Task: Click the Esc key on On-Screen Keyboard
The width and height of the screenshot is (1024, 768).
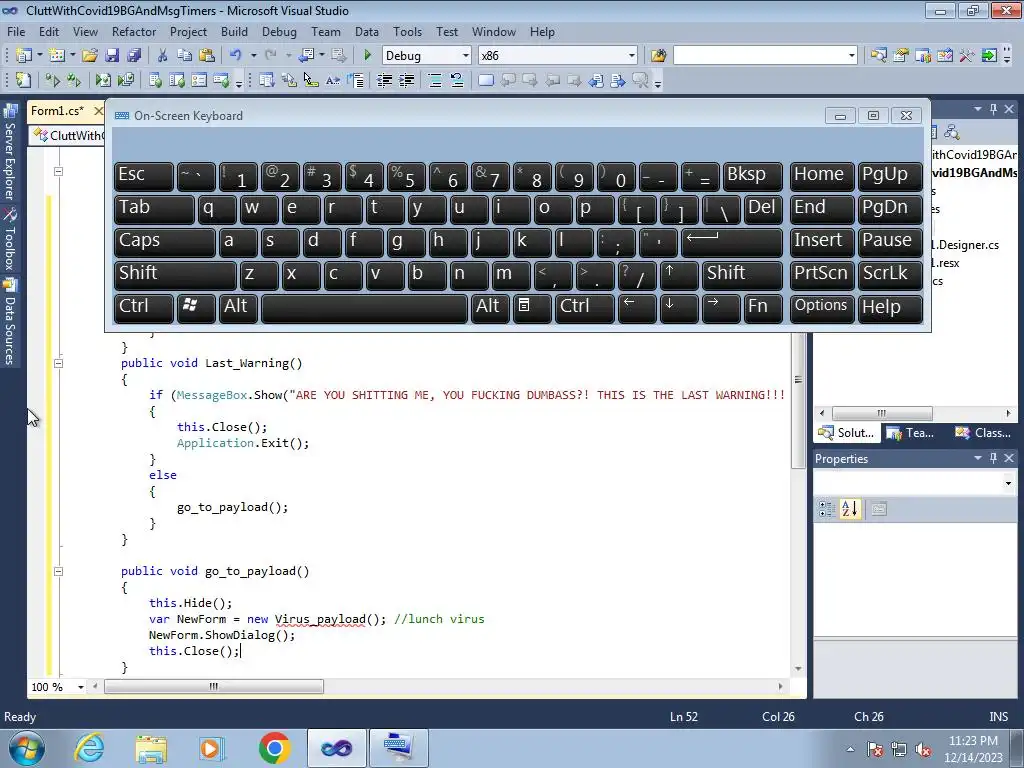Action: tap(144, 175)
